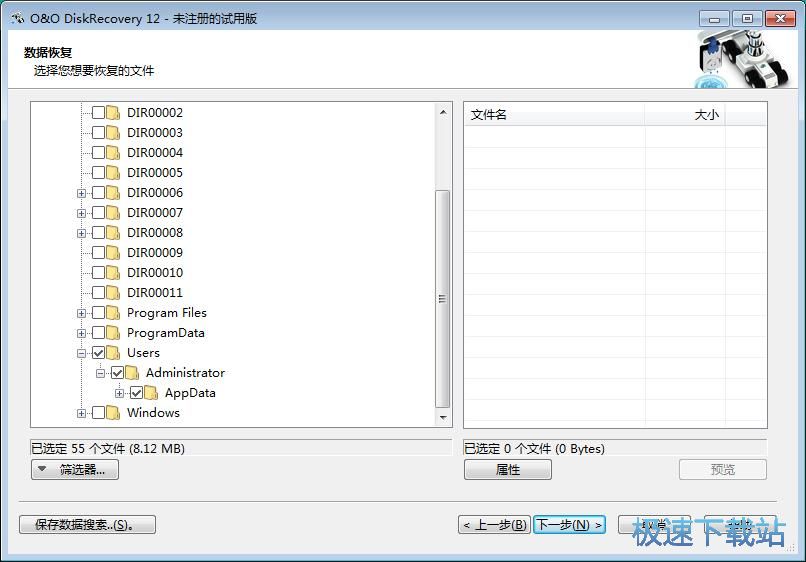Check the ProgramData checkbox
This screenshot has width=806, height=562.
coord(98,333)
